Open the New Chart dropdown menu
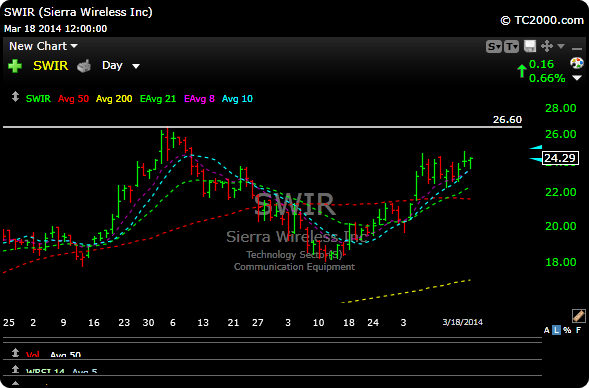 pyautogui.click(x=43, y=46)
